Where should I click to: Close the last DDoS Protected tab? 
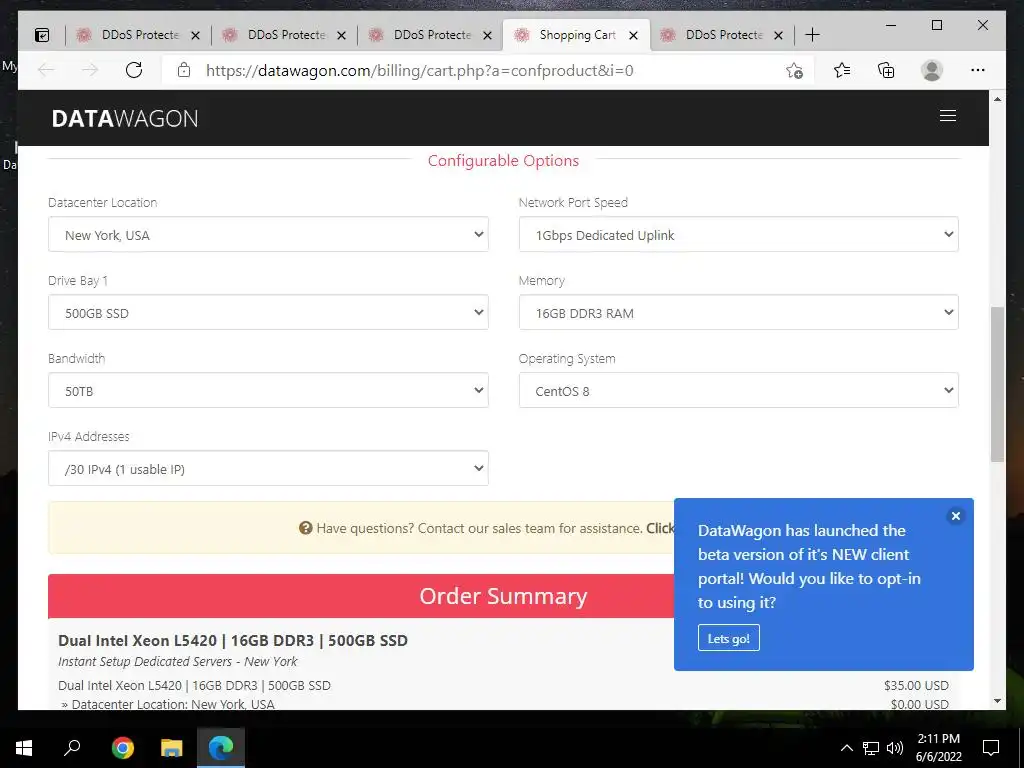pyautogui.click(x=778, y=36)
